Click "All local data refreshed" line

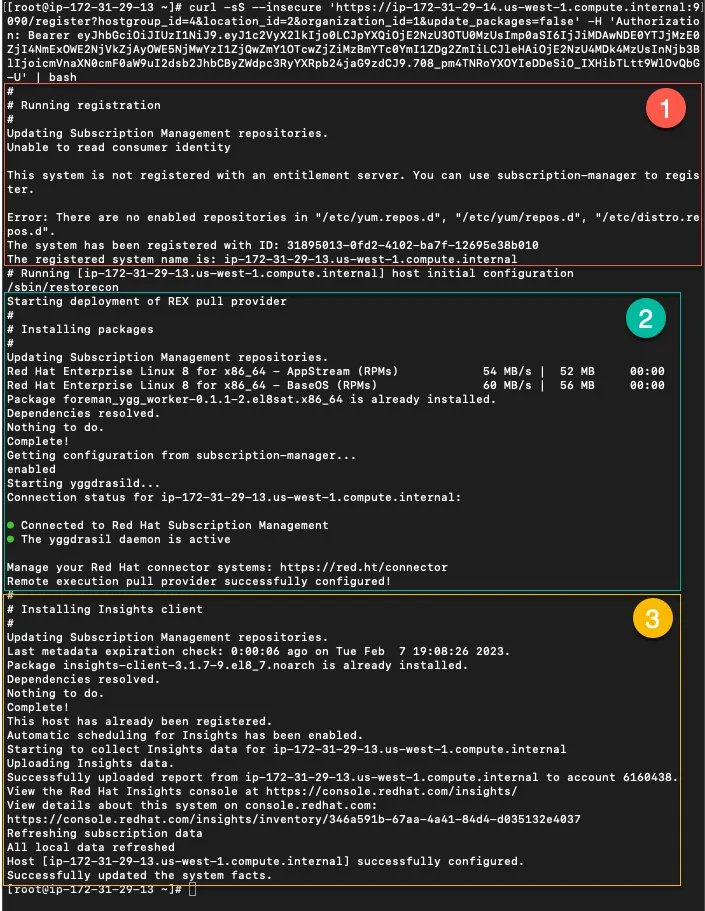(x=91, y=847)
